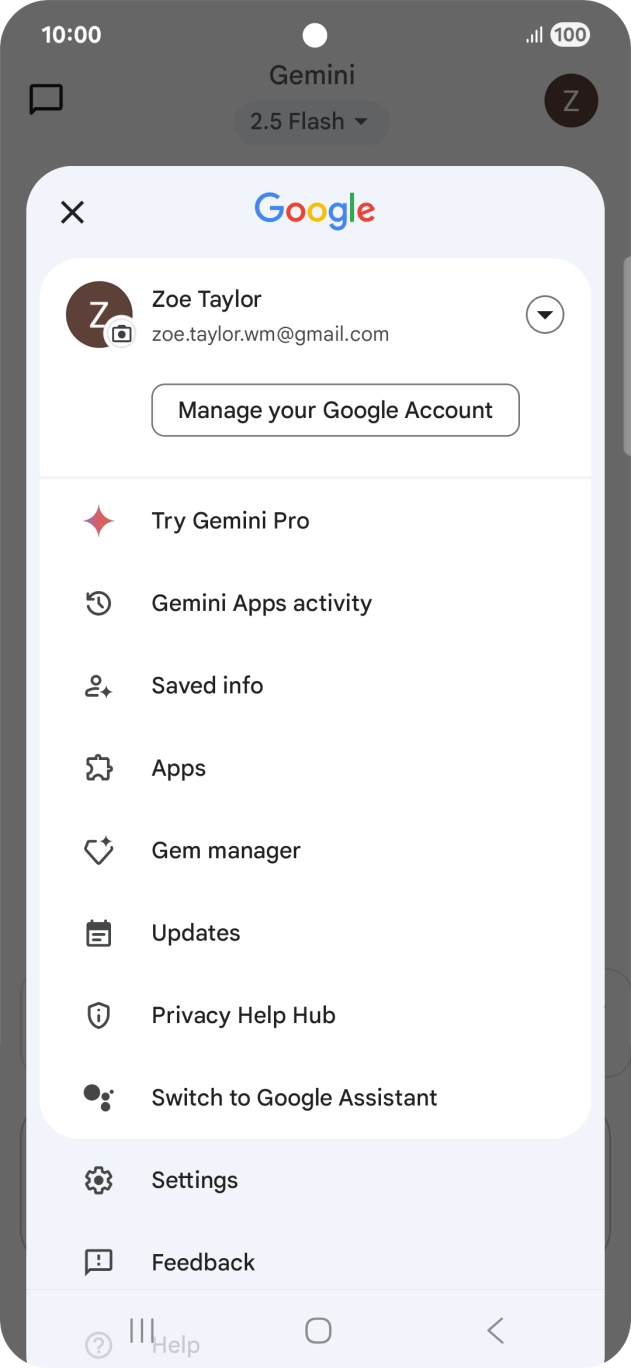The width and height of the screenshot is (631, 1368).
Task: Expand the account switcher arrow
Action: (x=545, y=316)
